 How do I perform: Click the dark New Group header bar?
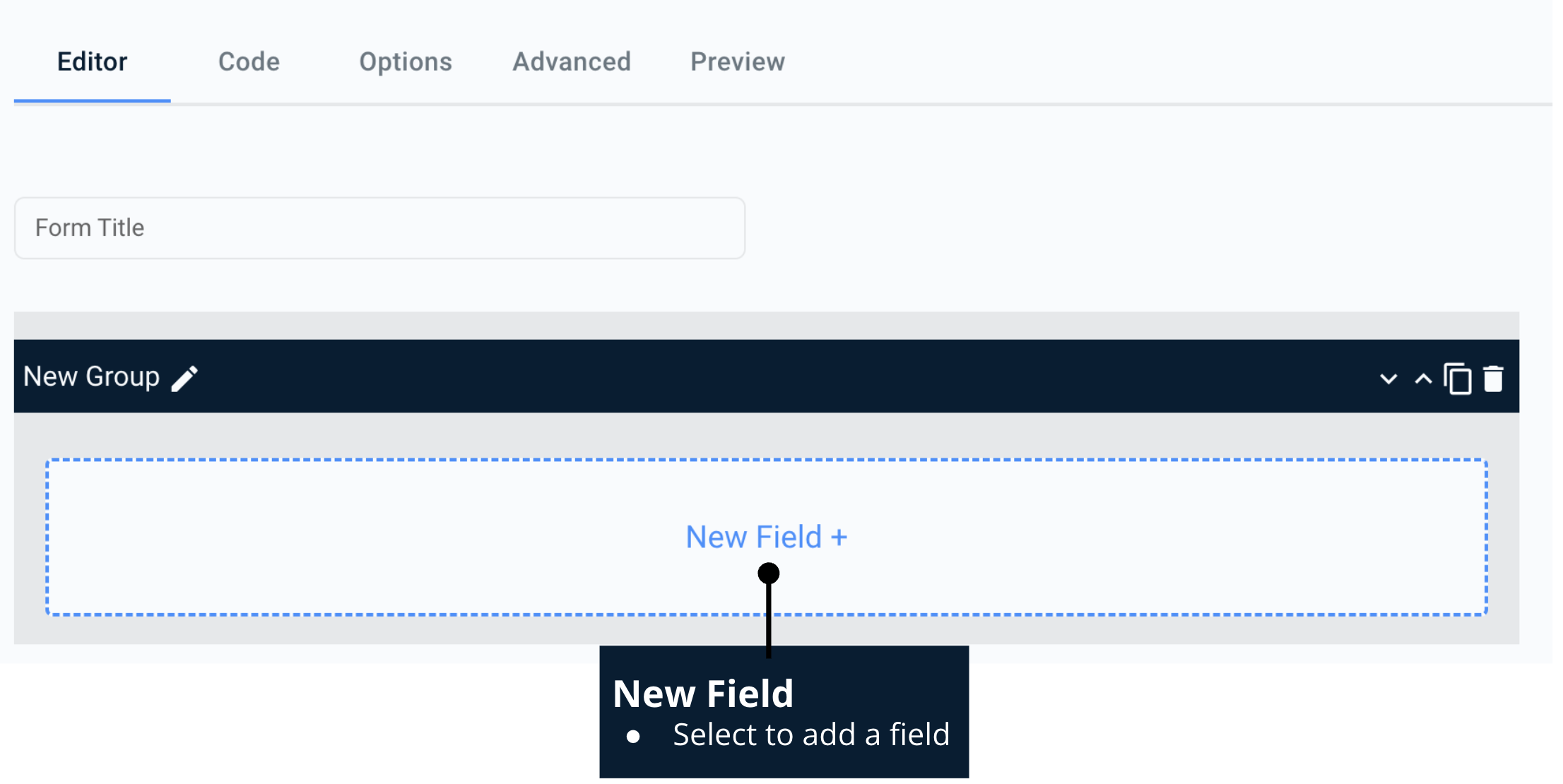tap(777, 377)
